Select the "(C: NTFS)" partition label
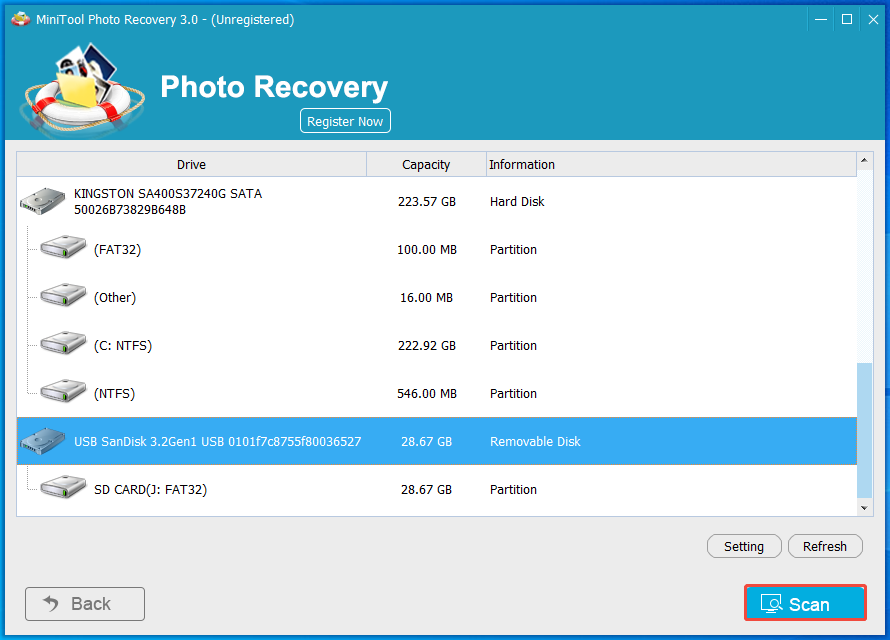The width and height of the screenshot is (890, 640). coord(123,346)
